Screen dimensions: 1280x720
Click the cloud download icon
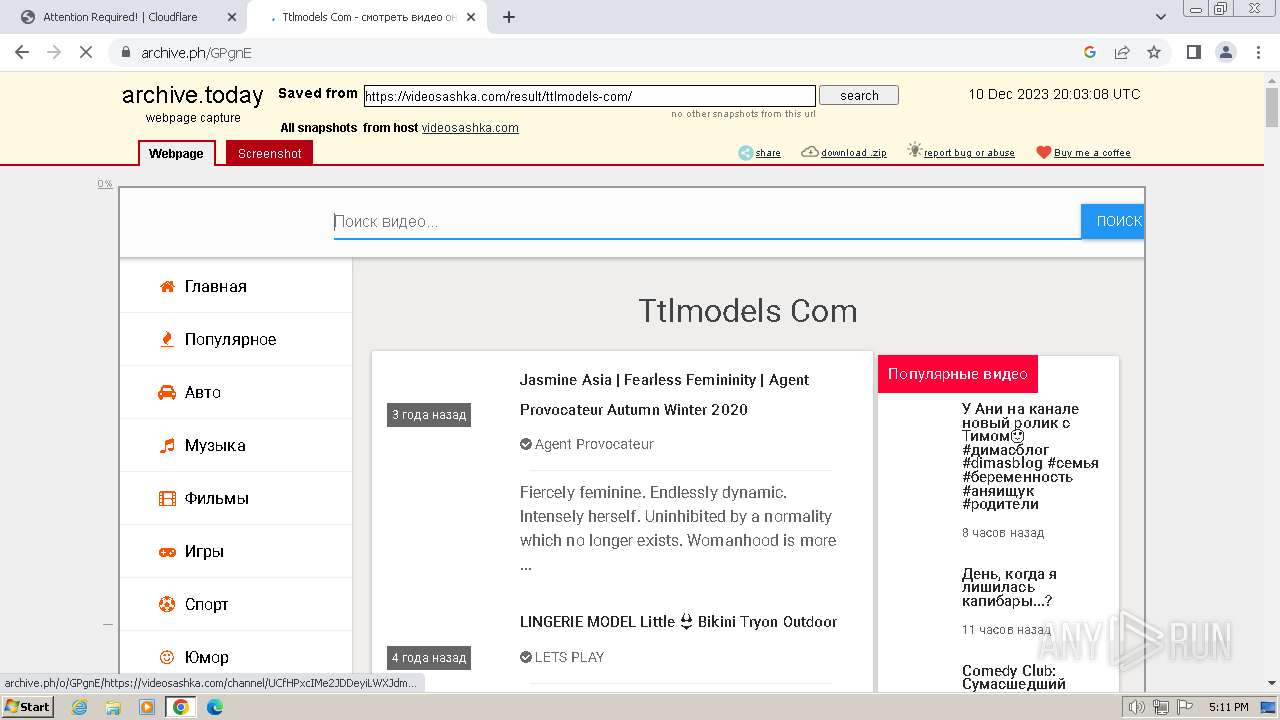tap(810, 152)
